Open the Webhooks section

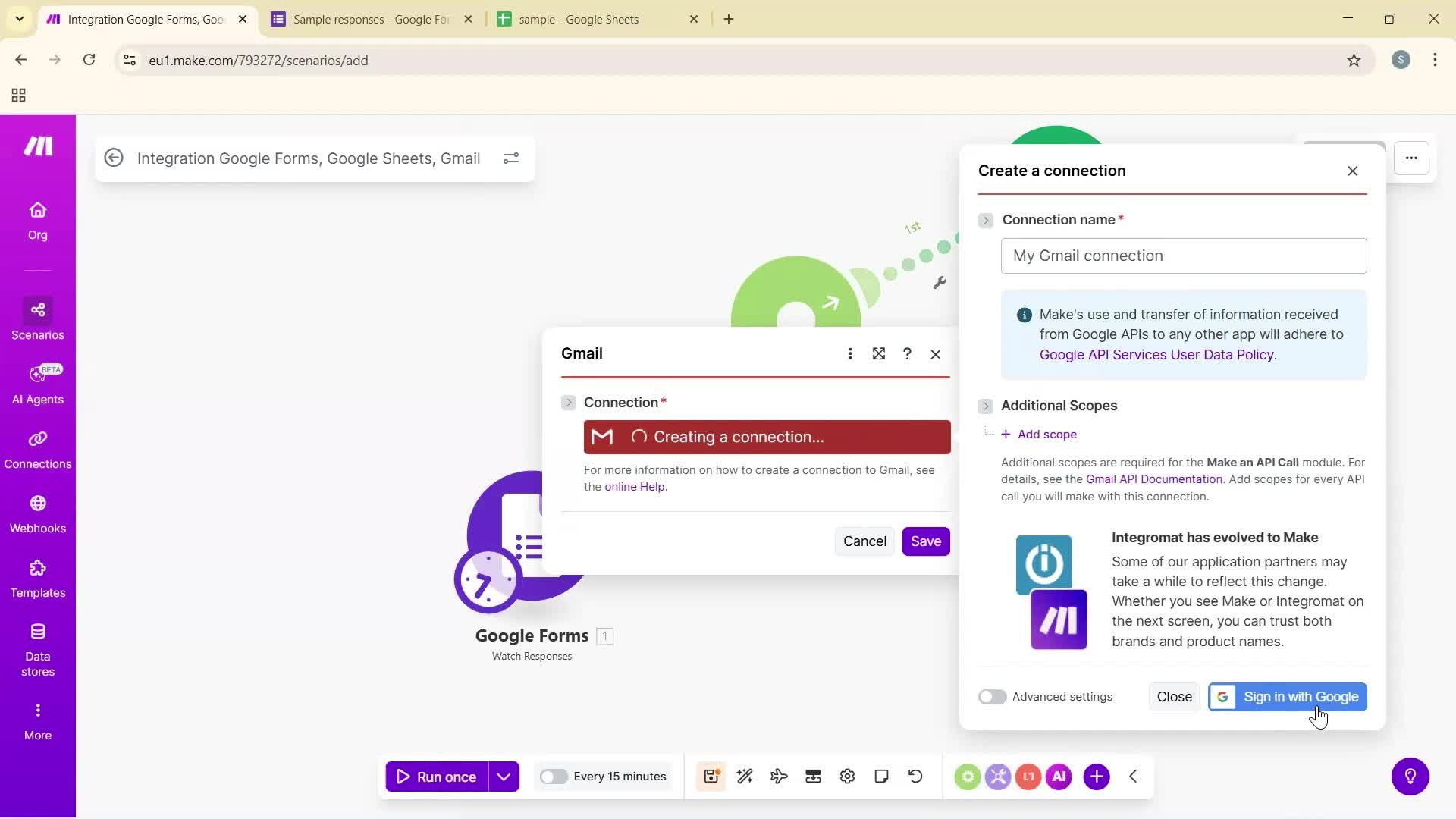pyautogui.click(x=37, y=513)
